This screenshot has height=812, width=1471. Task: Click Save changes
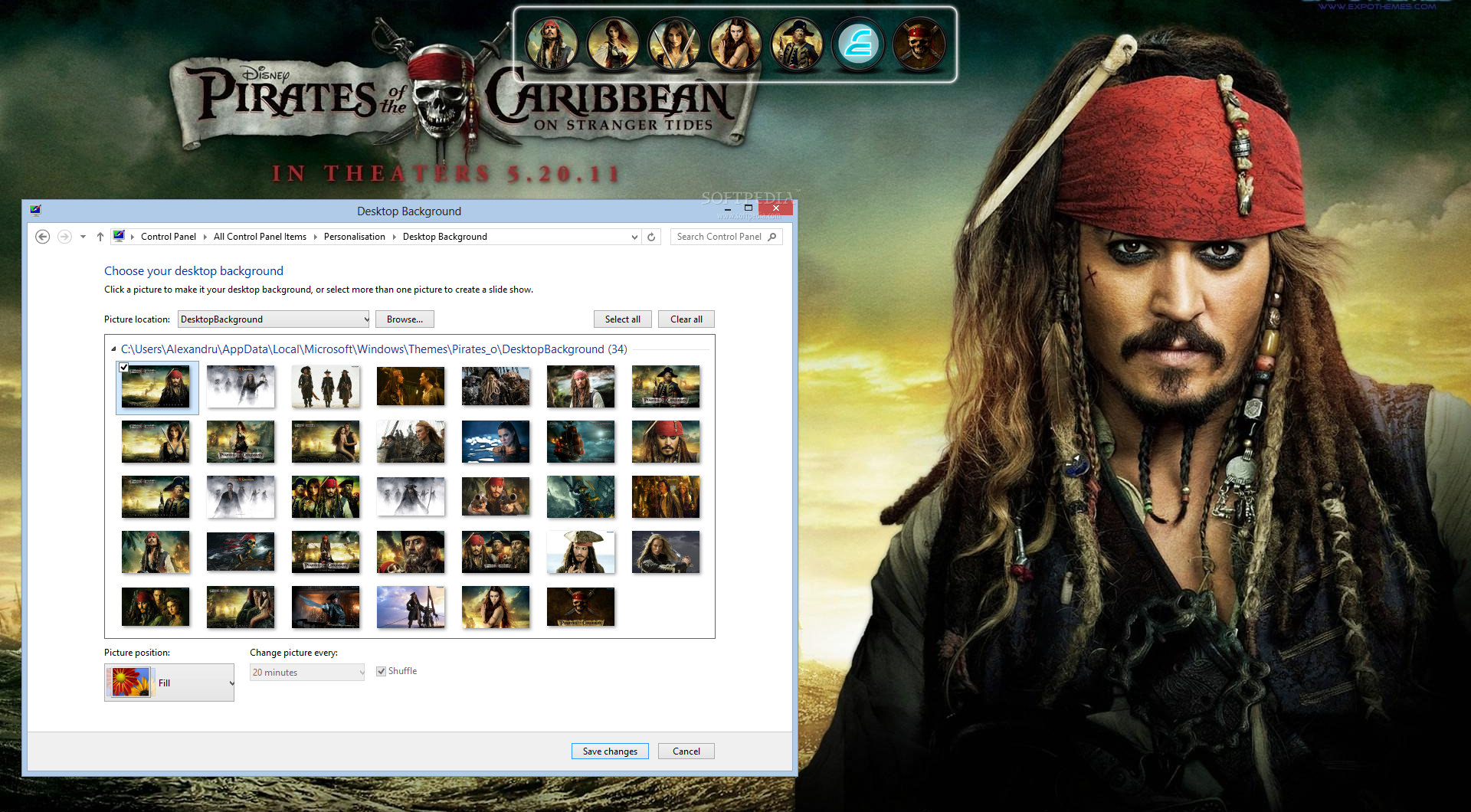610,751
